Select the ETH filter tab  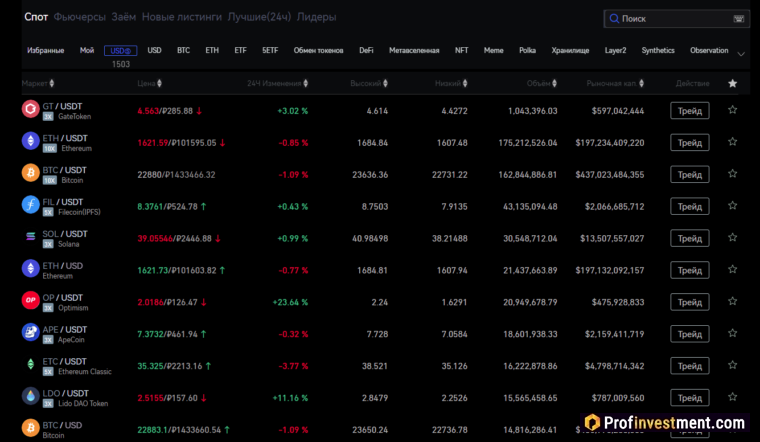(x=212, y=50)
